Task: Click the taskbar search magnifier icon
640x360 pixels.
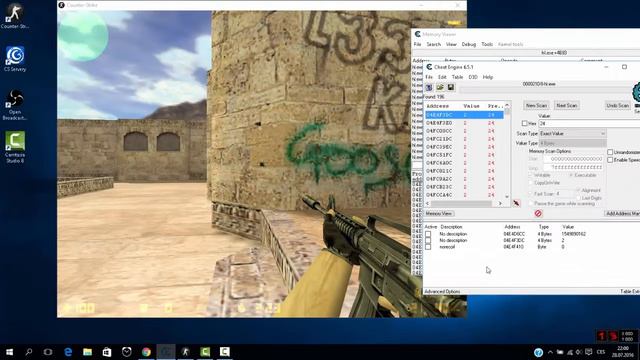Action: 29,352
